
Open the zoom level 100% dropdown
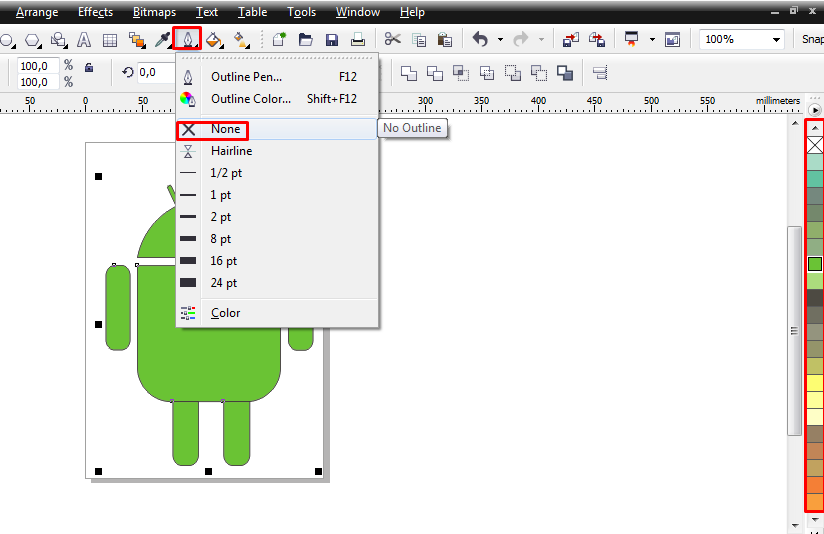(776, 40)
